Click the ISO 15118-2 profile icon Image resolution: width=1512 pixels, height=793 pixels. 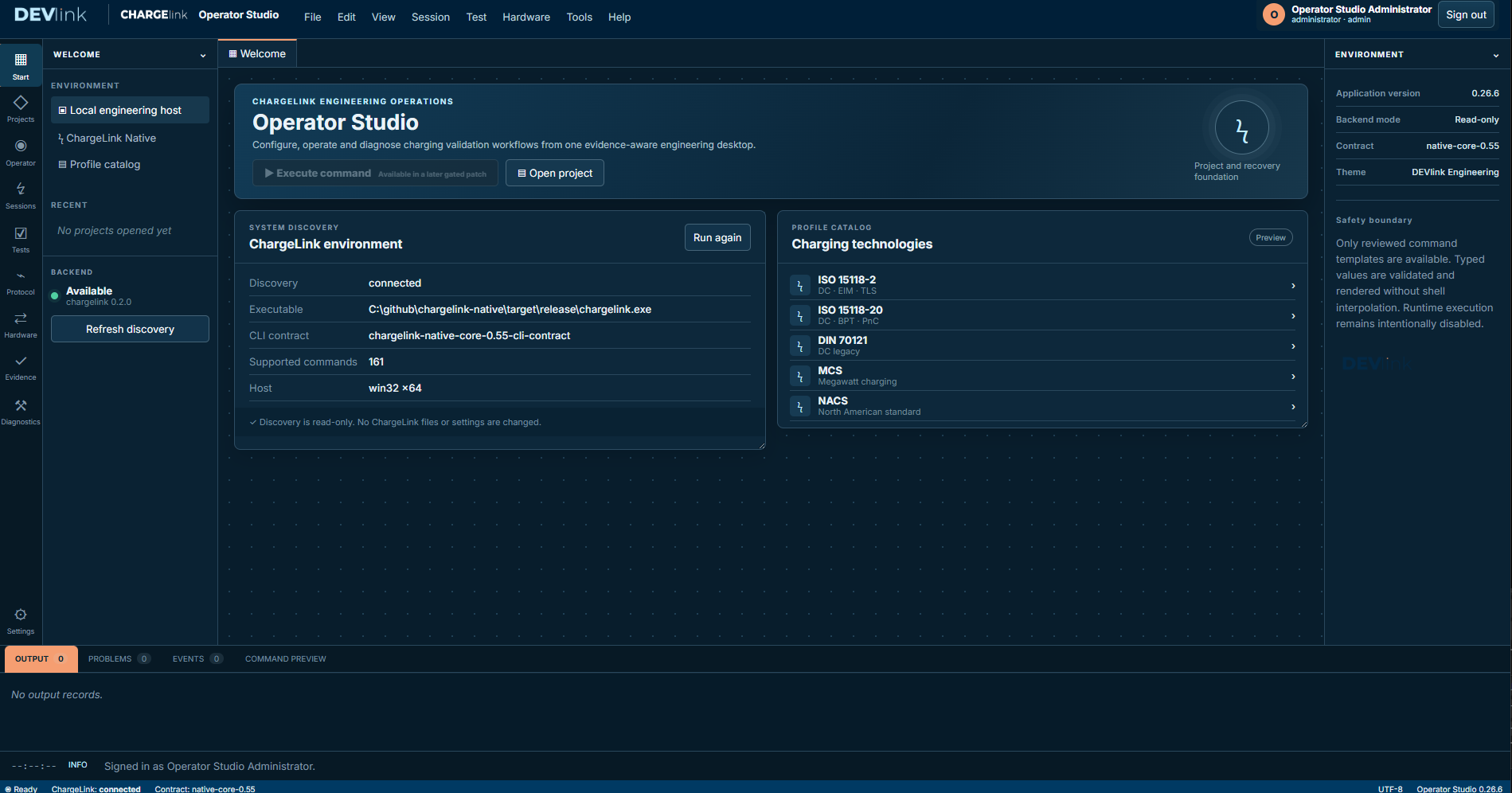(x=800, y=285)
